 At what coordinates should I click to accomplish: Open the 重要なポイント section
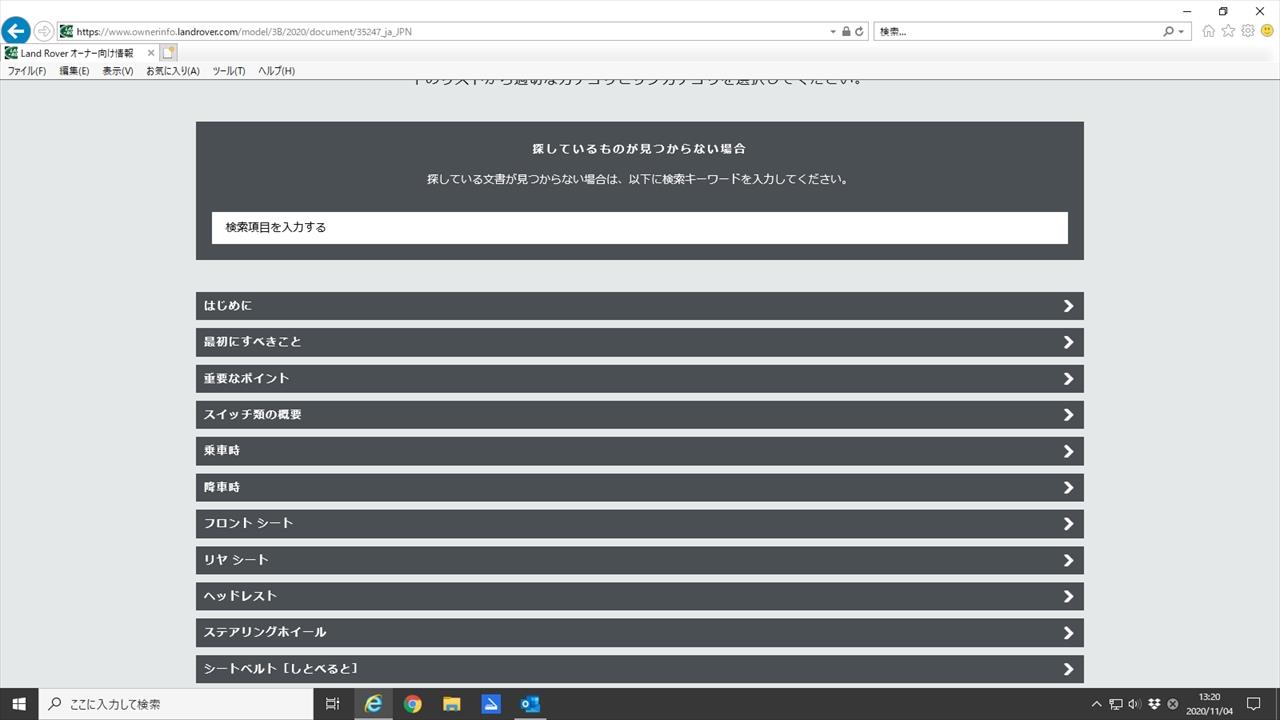(640, 378)
